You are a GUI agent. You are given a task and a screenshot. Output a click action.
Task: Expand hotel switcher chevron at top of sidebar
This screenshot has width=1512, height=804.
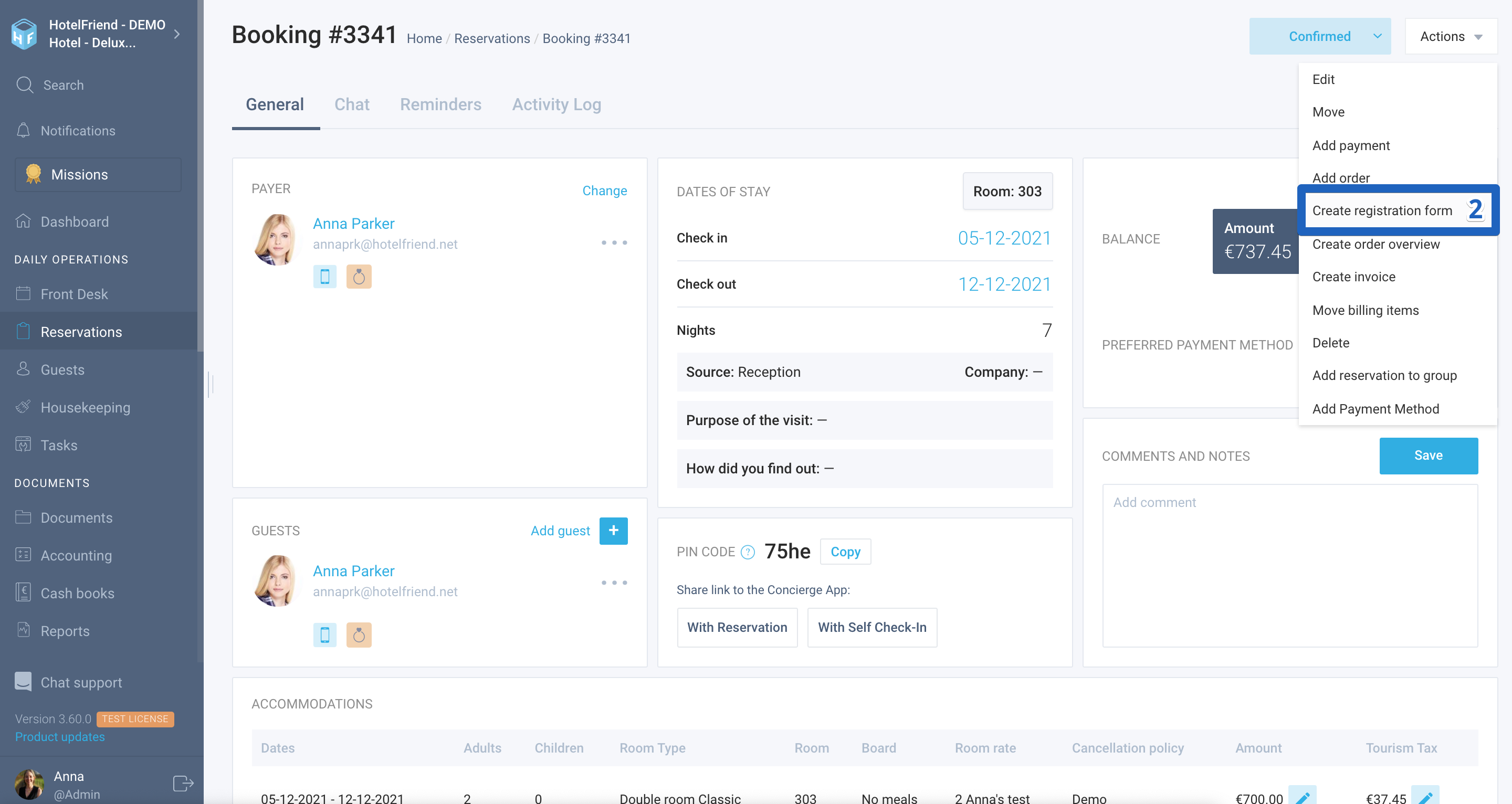pos(177,34)
